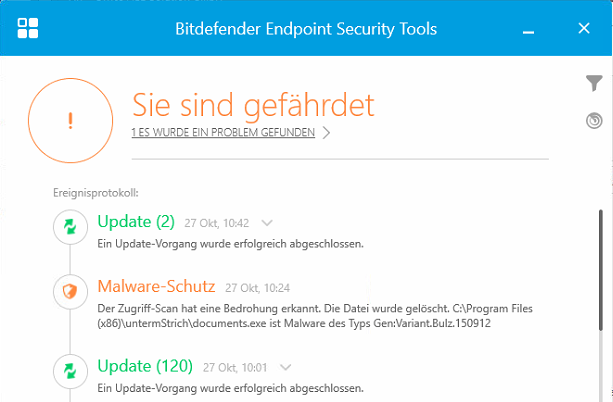The width and height of the screenshot is (613, 402).
Task: Expand the Update (2) event details chevron
Action: coord(266,222)
